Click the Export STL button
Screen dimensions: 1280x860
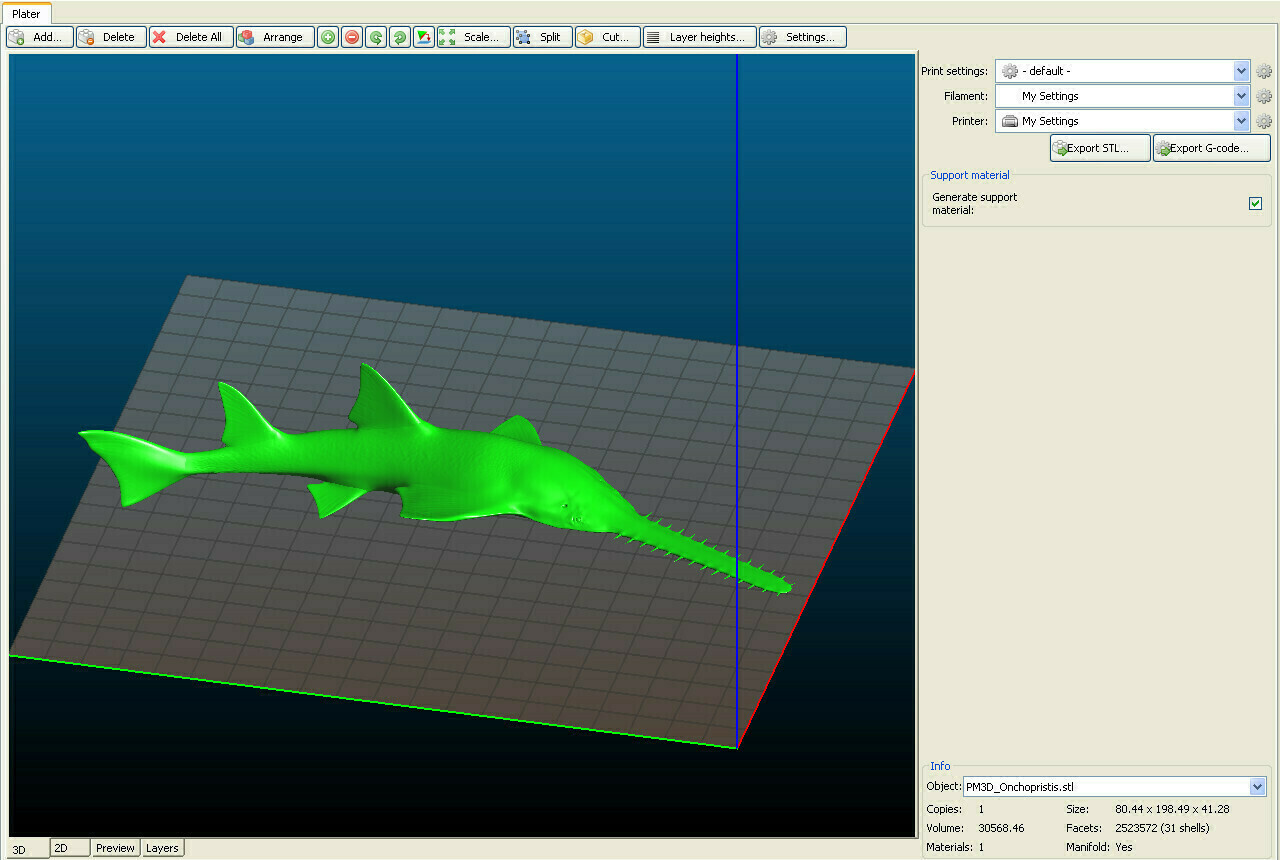pyautogui.click(x=1099, y=147)
